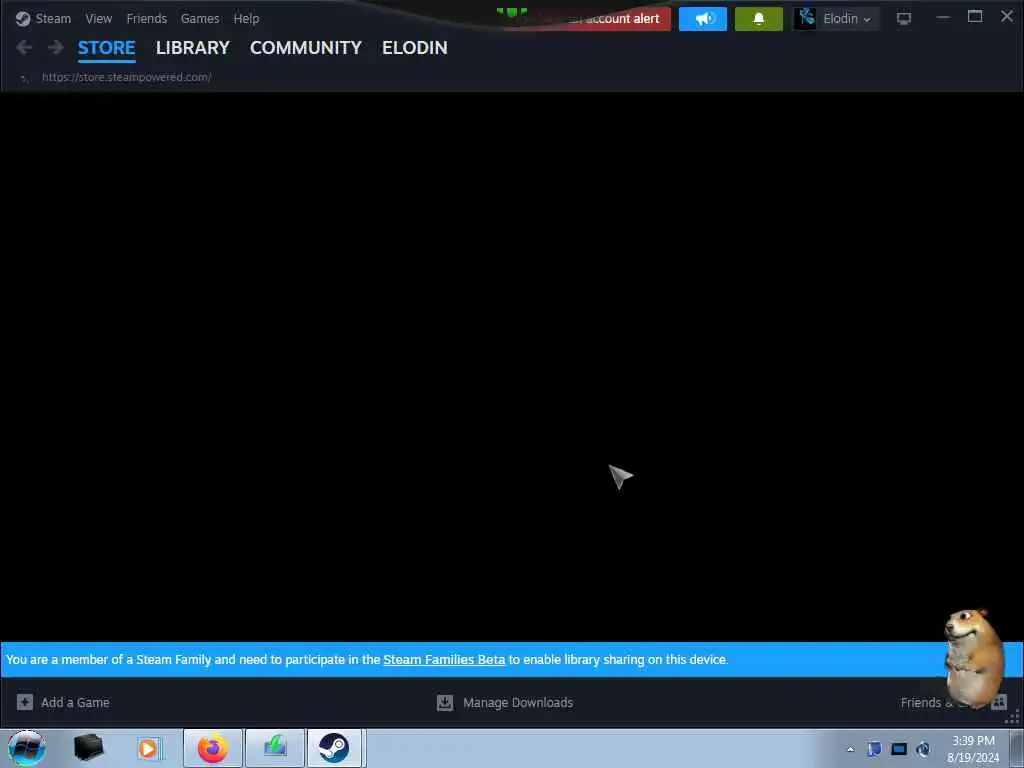
Task: Open the Games menu
Action: click(x=200, y=19)
